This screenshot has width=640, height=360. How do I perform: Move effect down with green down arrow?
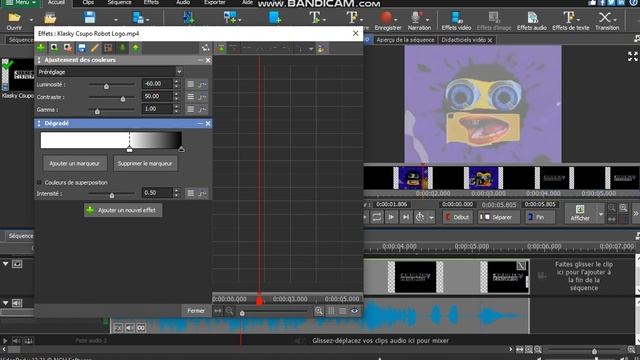(x=122, y=48)
